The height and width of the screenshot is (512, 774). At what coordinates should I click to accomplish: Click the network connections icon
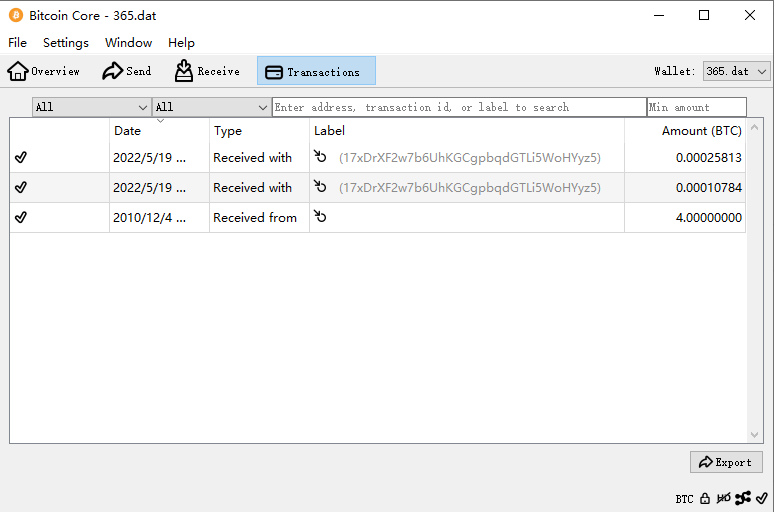743,498
